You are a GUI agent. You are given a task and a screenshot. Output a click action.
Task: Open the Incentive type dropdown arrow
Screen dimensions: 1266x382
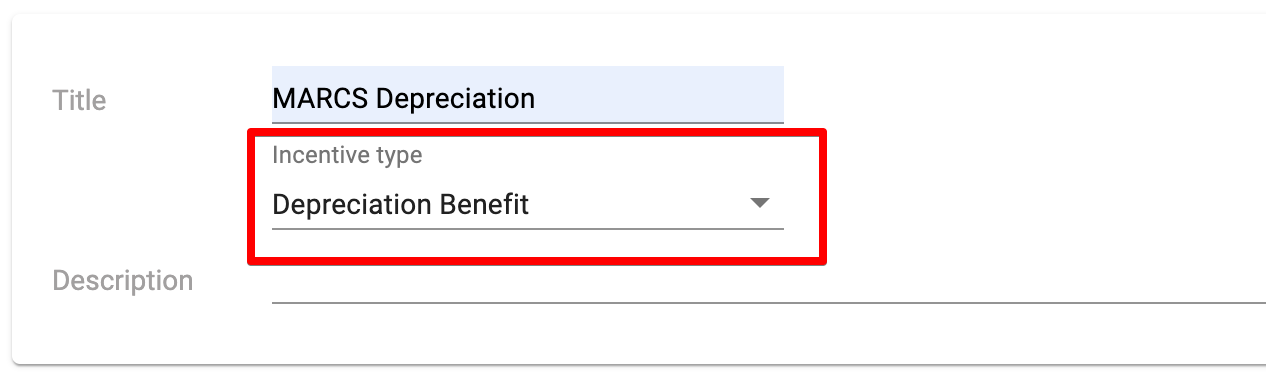760,204
